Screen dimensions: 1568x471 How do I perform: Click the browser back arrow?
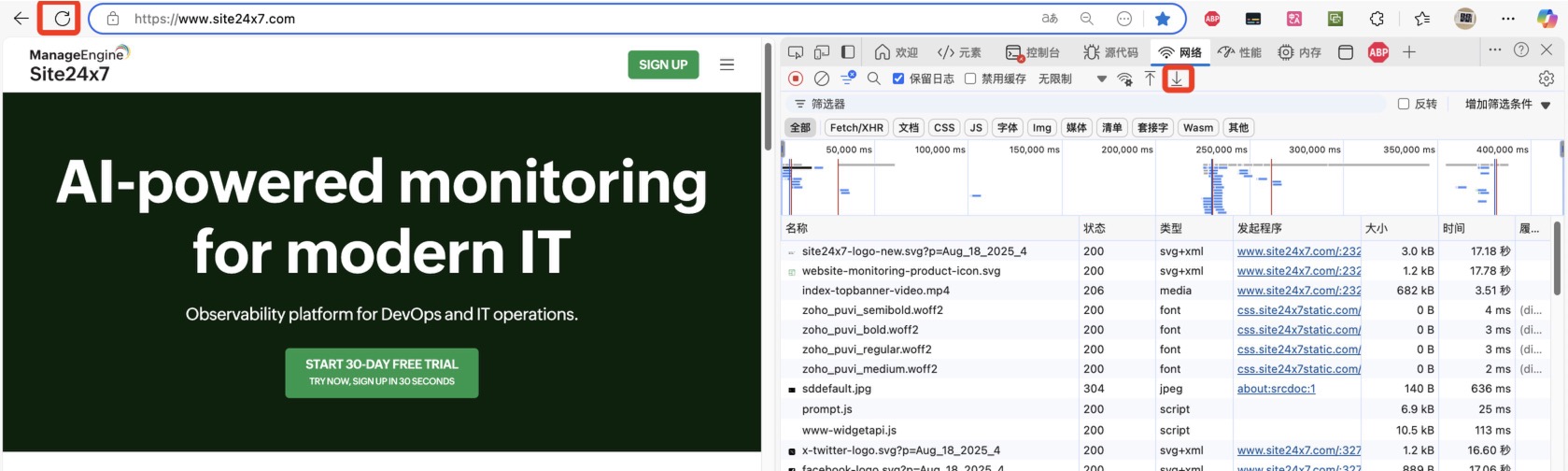click(21, 18)
